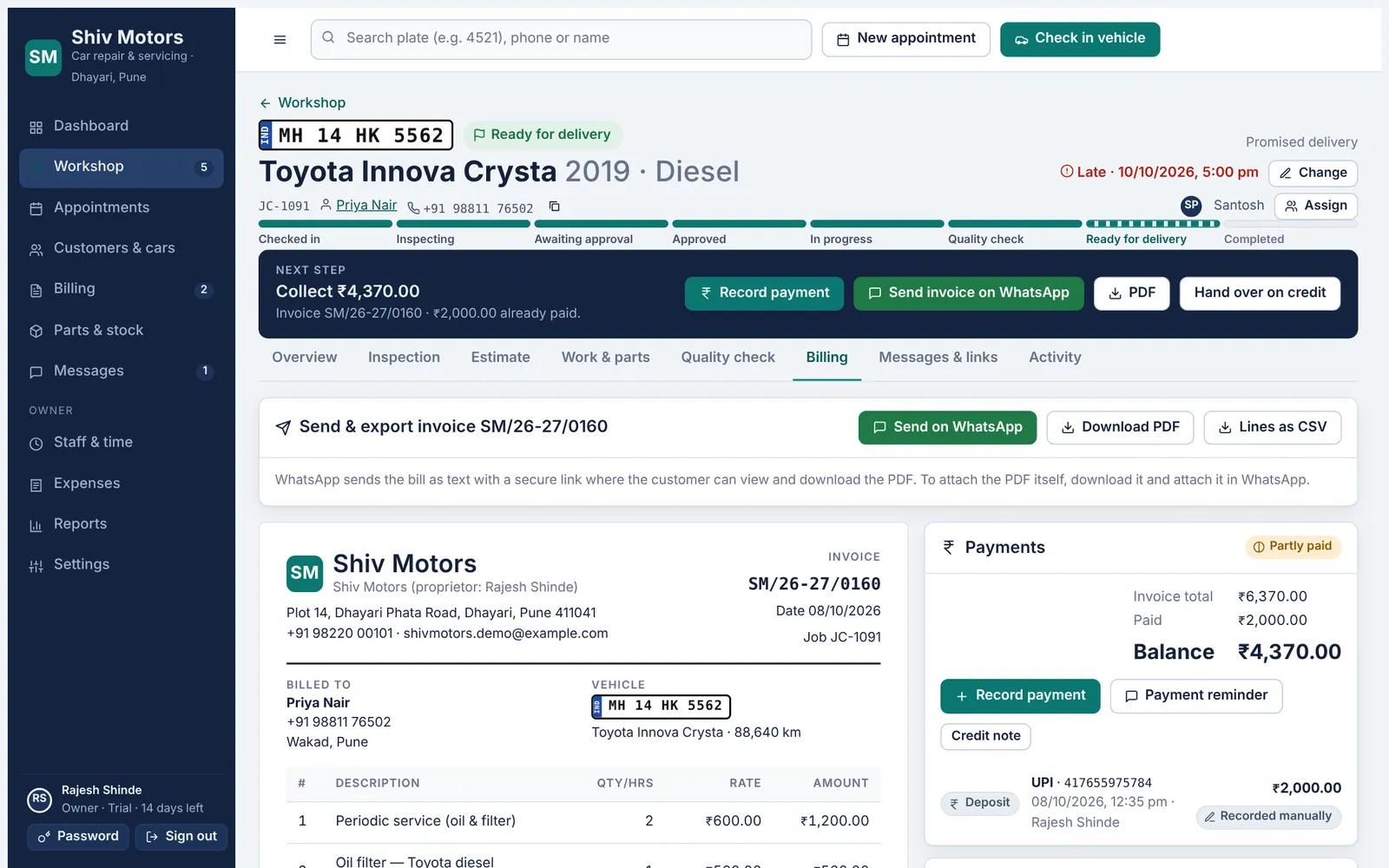Click the Credit note button
The image size is (1389, 868).
(985, 736)
